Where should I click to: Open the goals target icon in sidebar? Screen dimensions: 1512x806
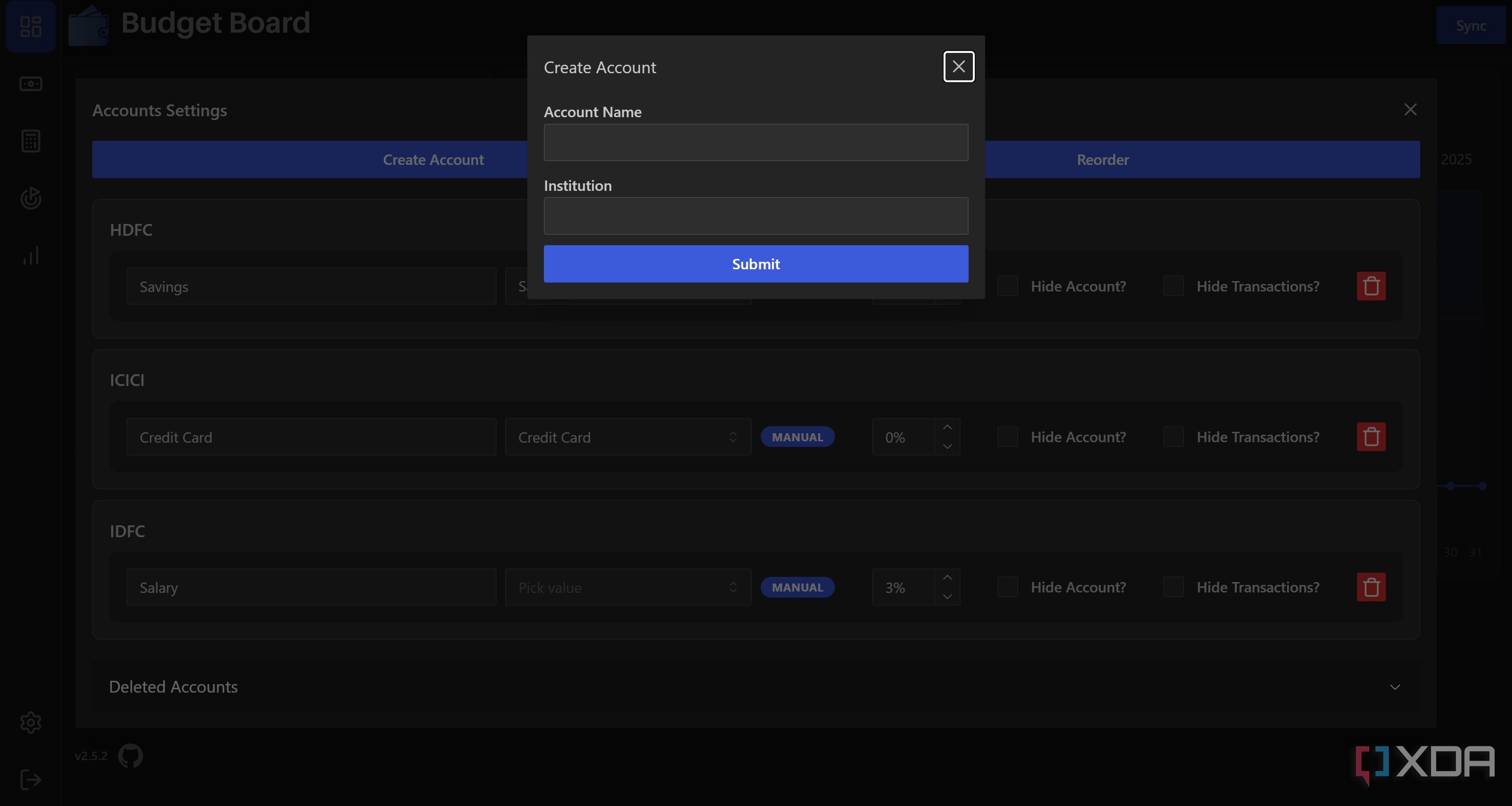click(31, 198)
